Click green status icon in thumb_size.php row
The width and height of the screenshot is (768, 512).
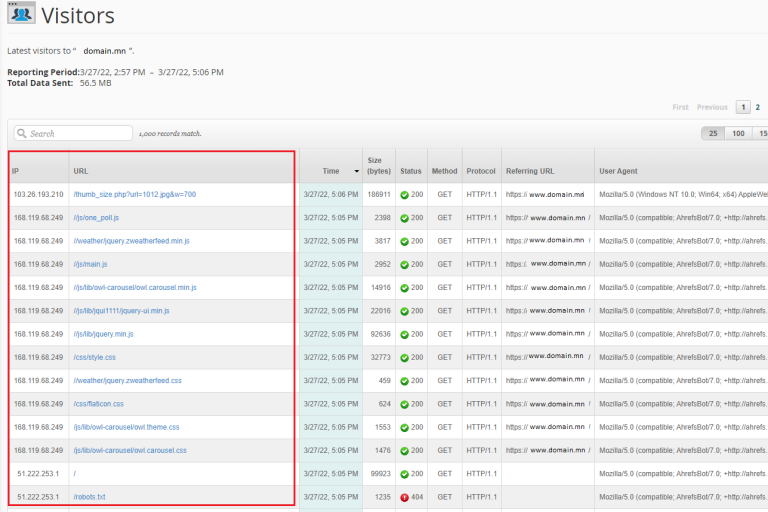(x=404, y=195)
